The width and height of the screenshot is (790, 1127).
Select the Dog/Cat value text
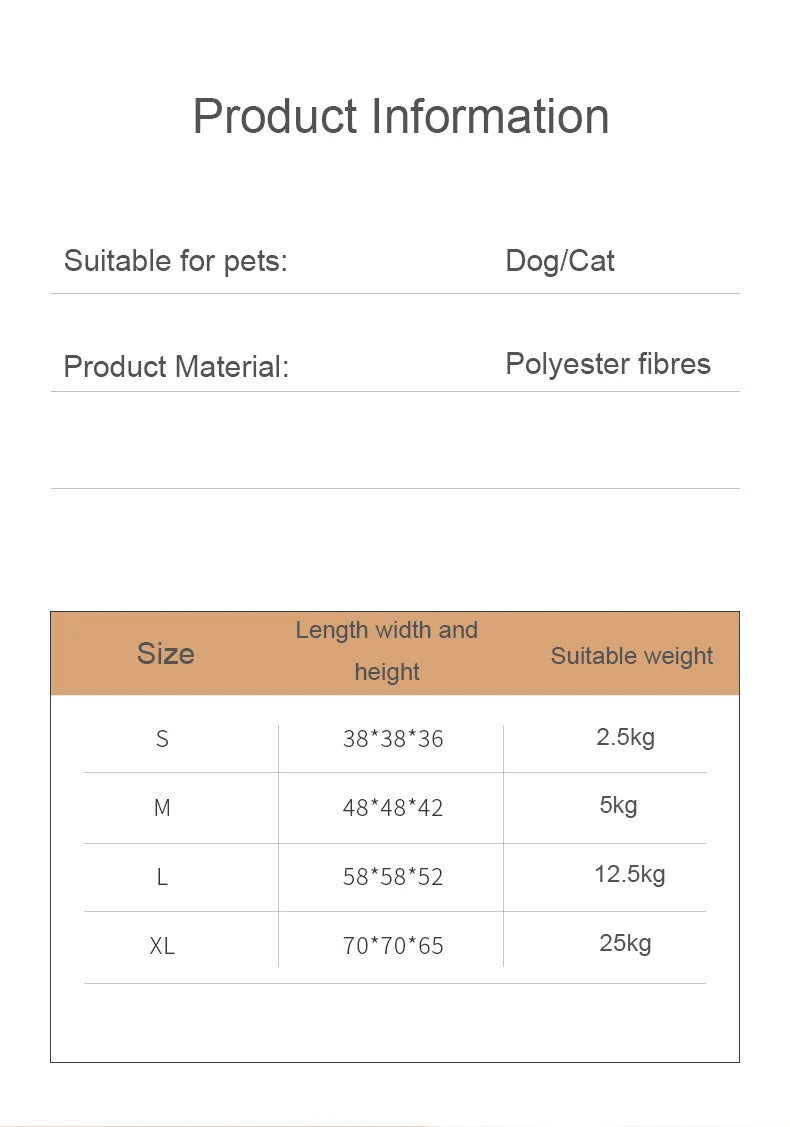(559, 261)
